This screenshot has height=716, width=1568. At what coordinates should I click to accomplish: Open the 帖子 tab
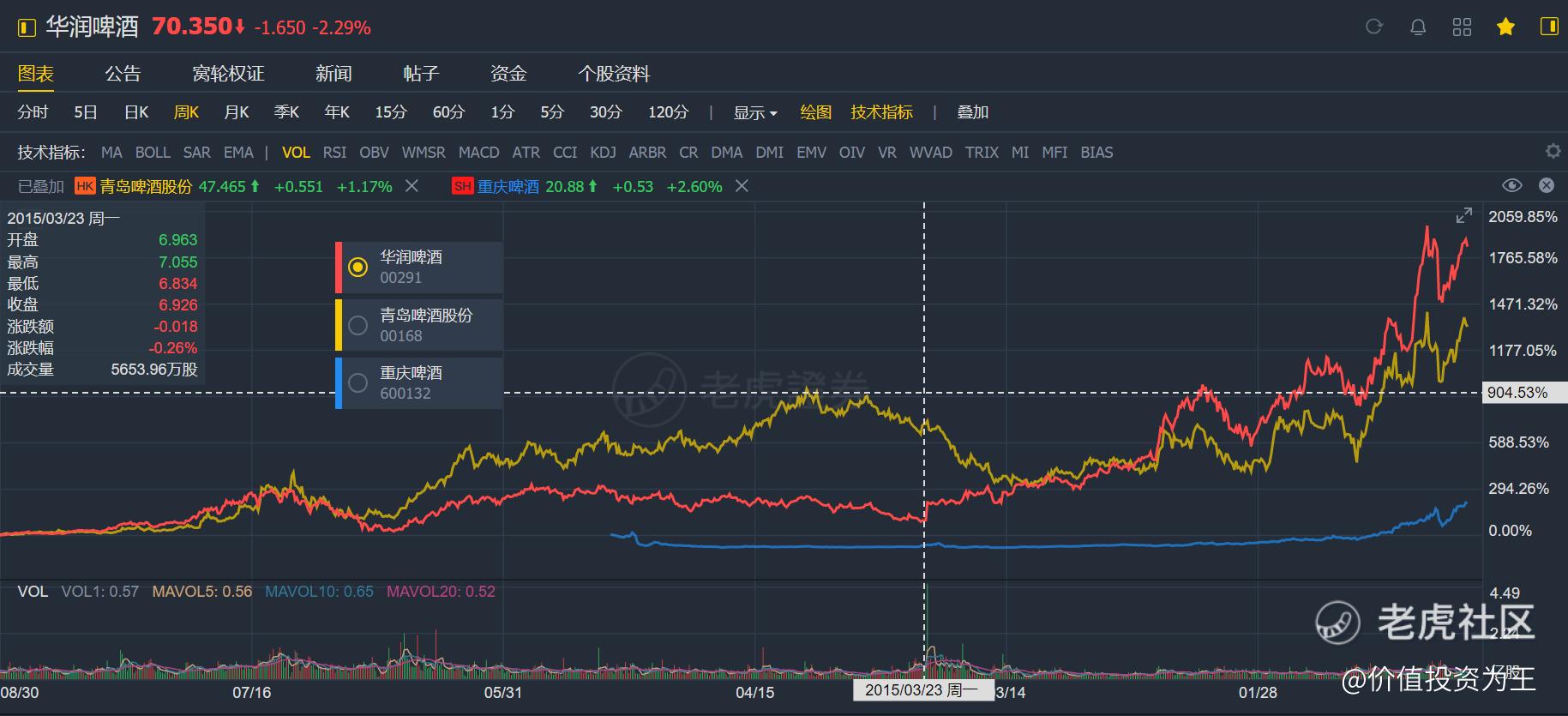click(421, 74)
